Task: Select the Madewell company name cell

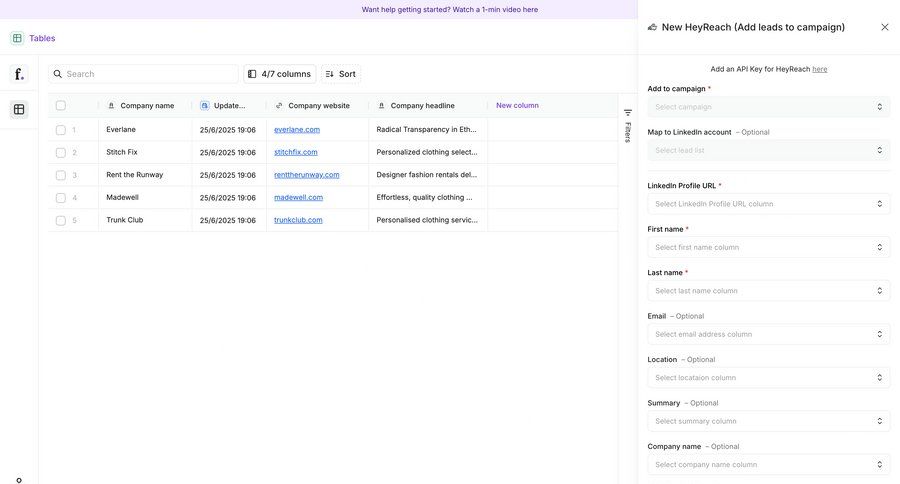Action: (145, 198)
